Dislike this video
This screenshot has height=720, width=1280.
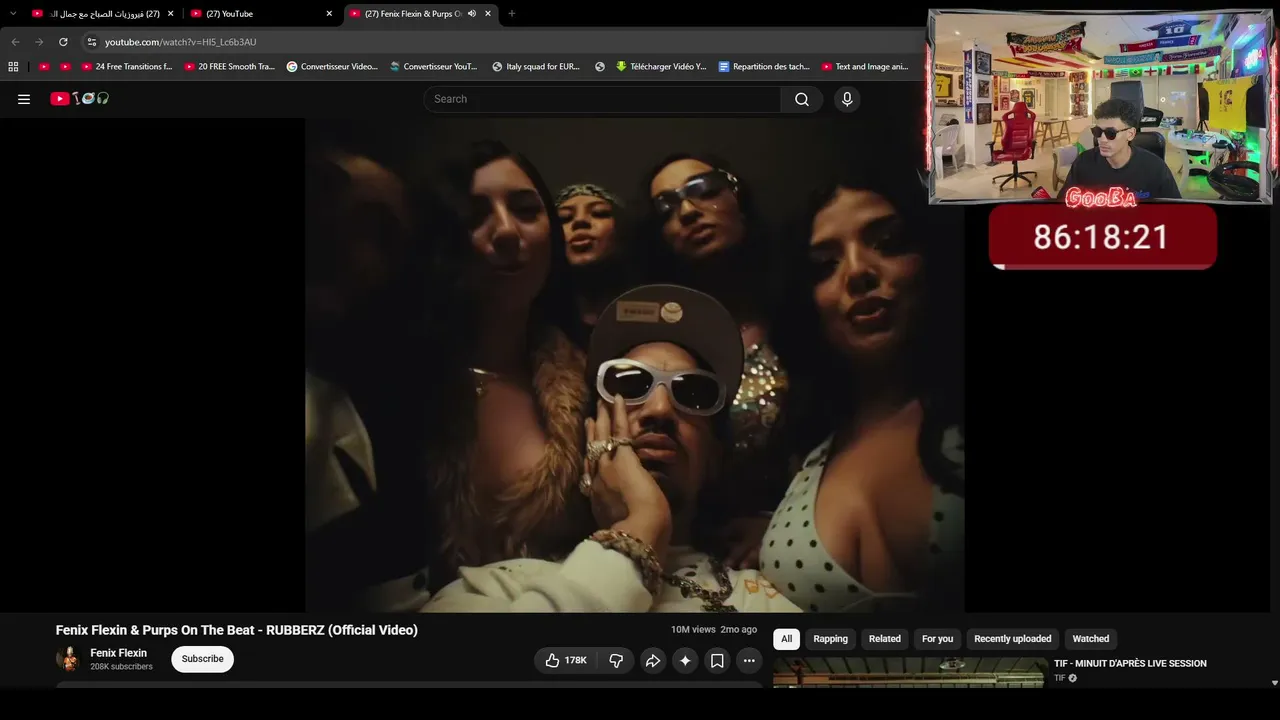click(616, 660)
